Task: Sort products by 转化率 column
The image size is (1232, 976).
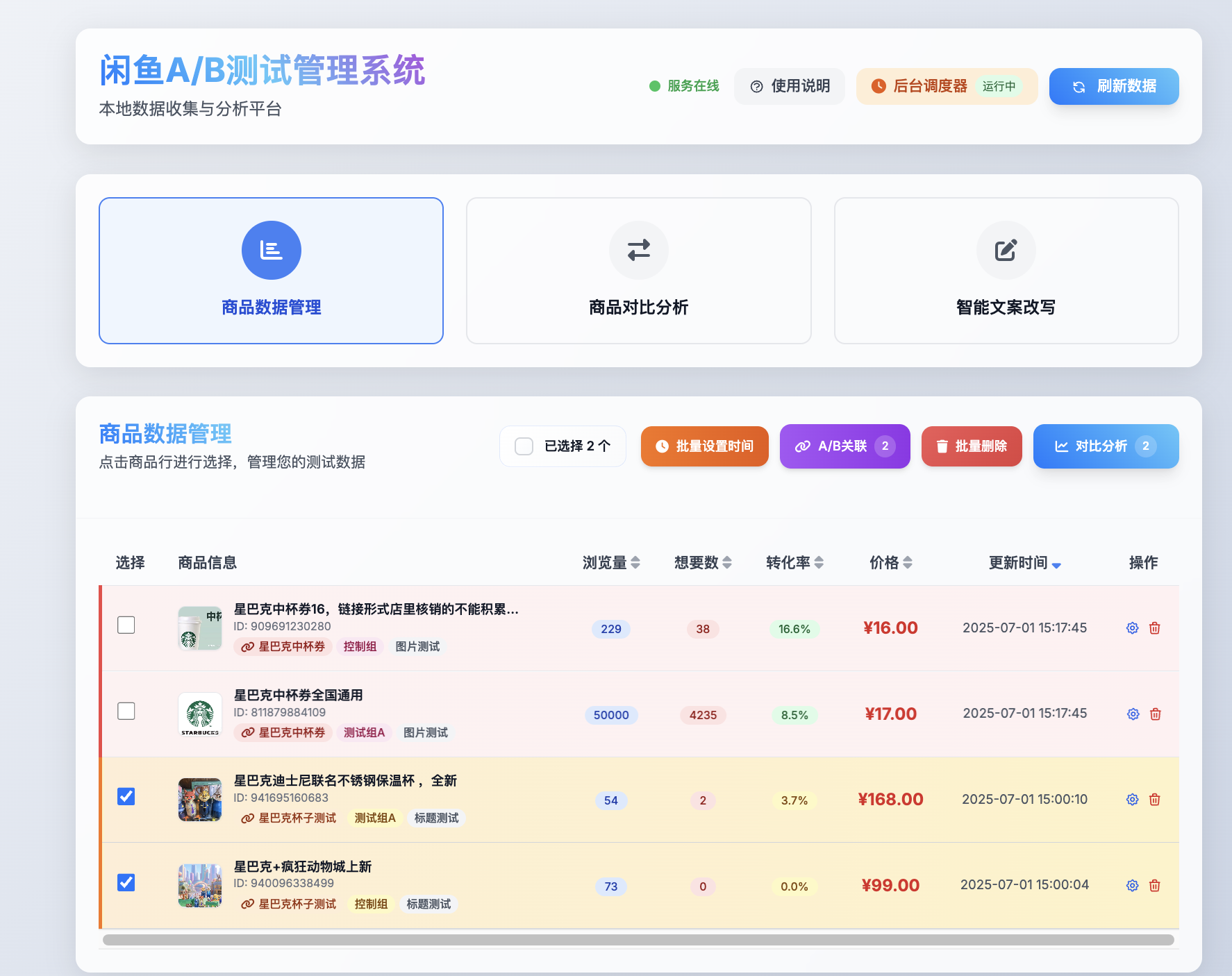Action: click(819, 562)
